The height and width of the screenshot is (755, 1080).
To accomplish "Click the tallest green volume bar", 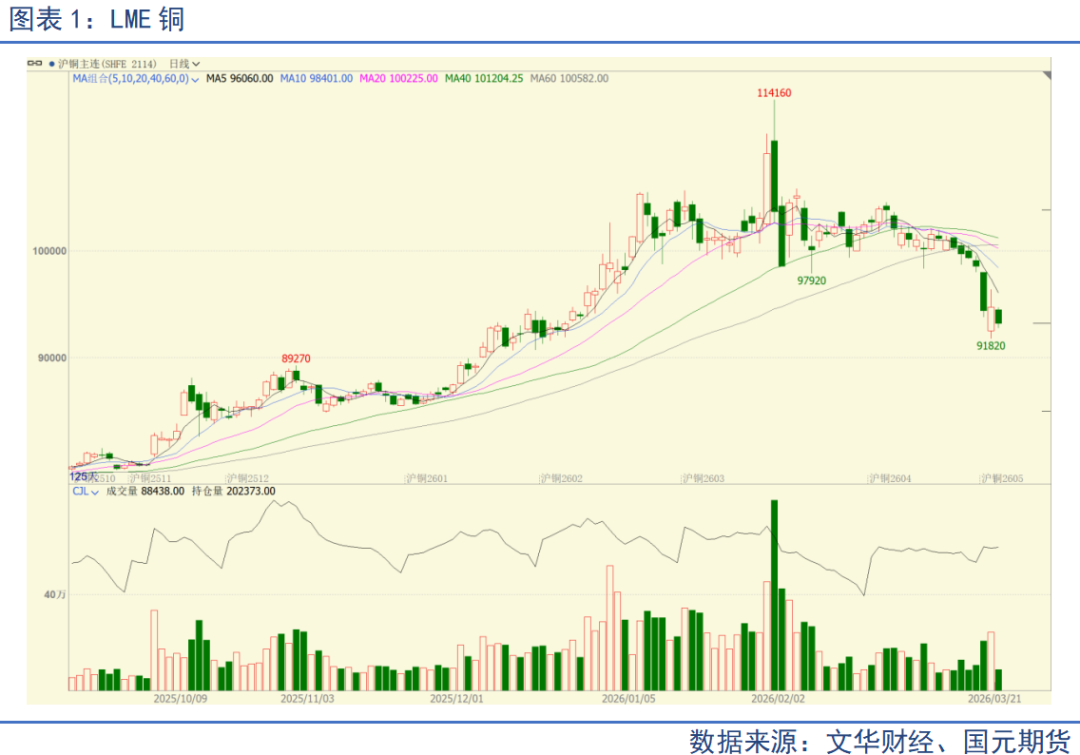I will [x=774, y=595].
